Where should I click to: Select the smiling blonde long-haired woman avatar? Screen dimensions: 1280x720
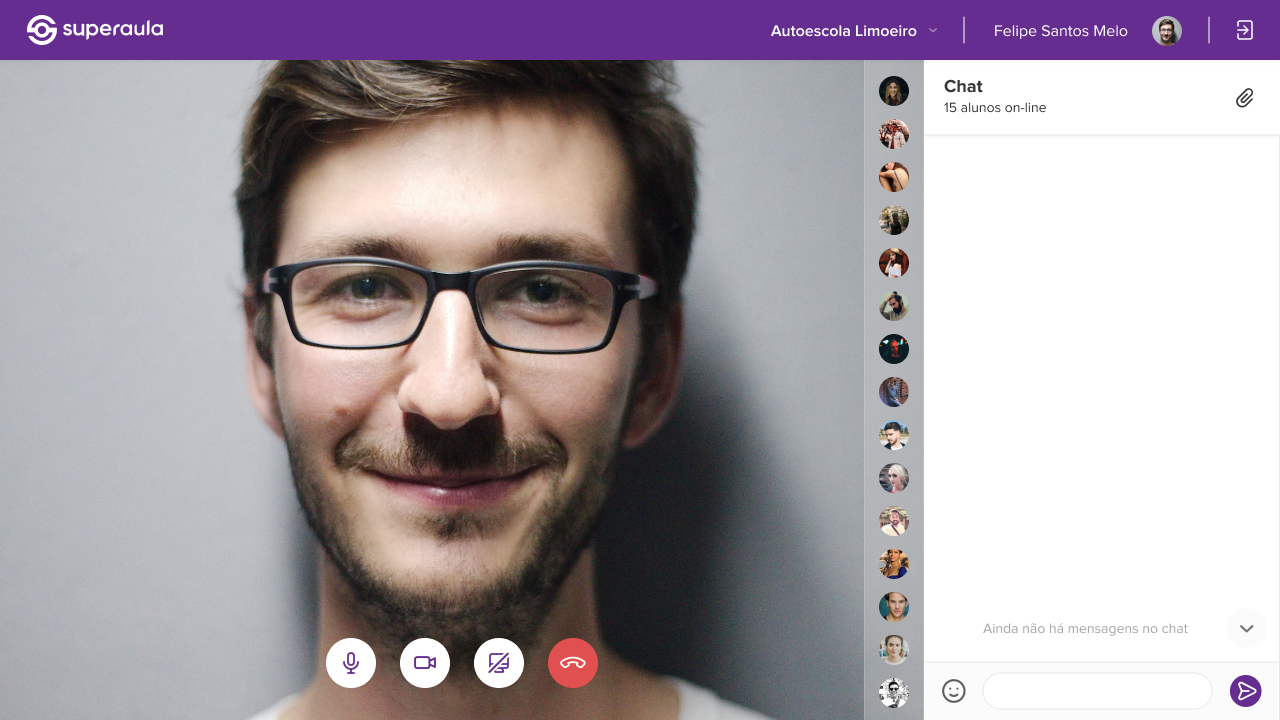click(894, 91)
